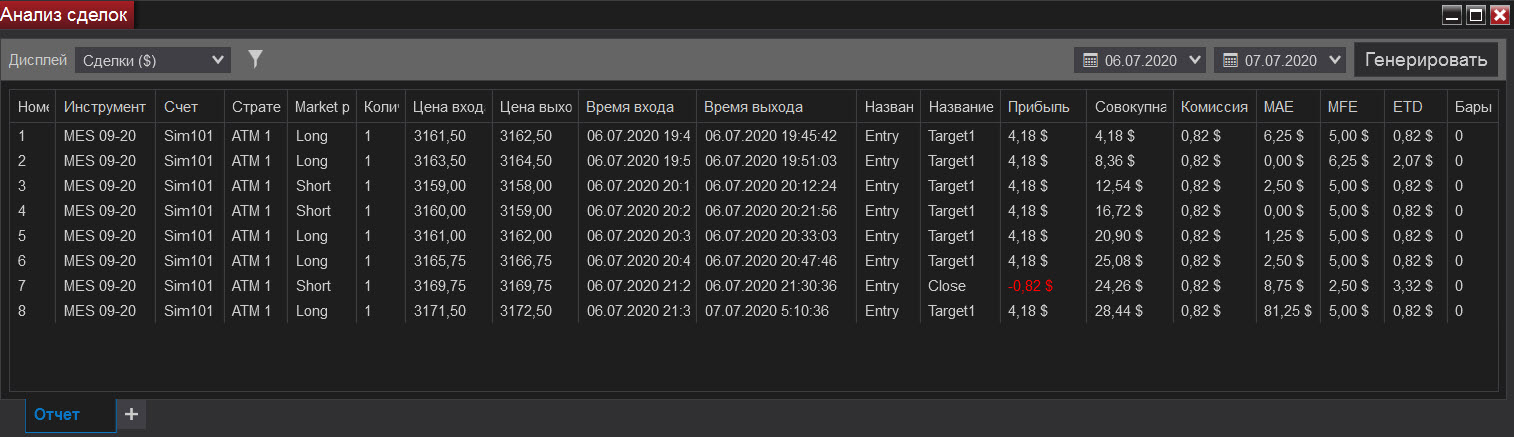This screenshot has height=437, width=1514.
Task: Click the end date calendar icon
Action: [x=1230, y=61]
